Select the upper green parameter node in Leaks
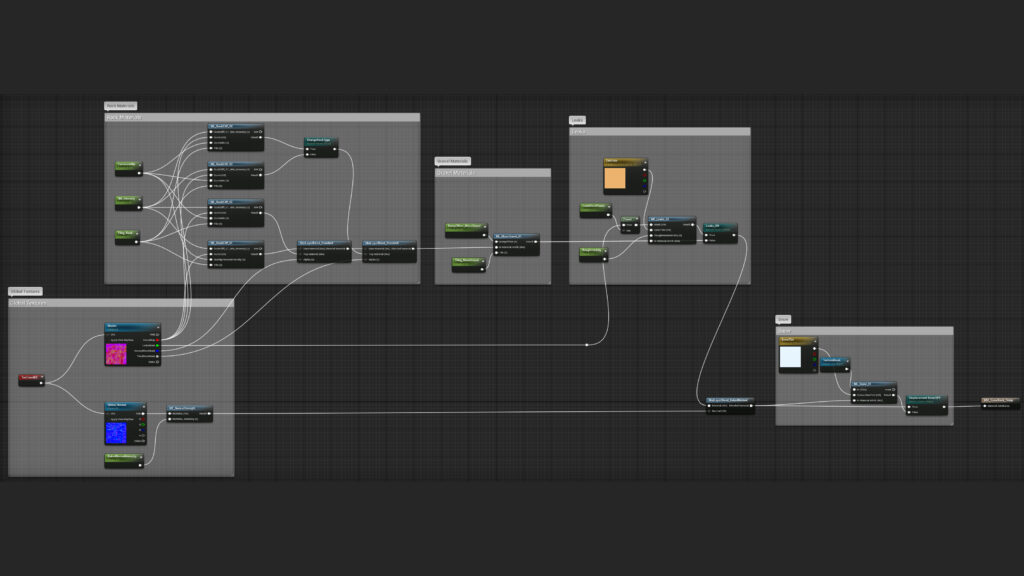Viewport: 1024px width, 576px height. (595, 210)
